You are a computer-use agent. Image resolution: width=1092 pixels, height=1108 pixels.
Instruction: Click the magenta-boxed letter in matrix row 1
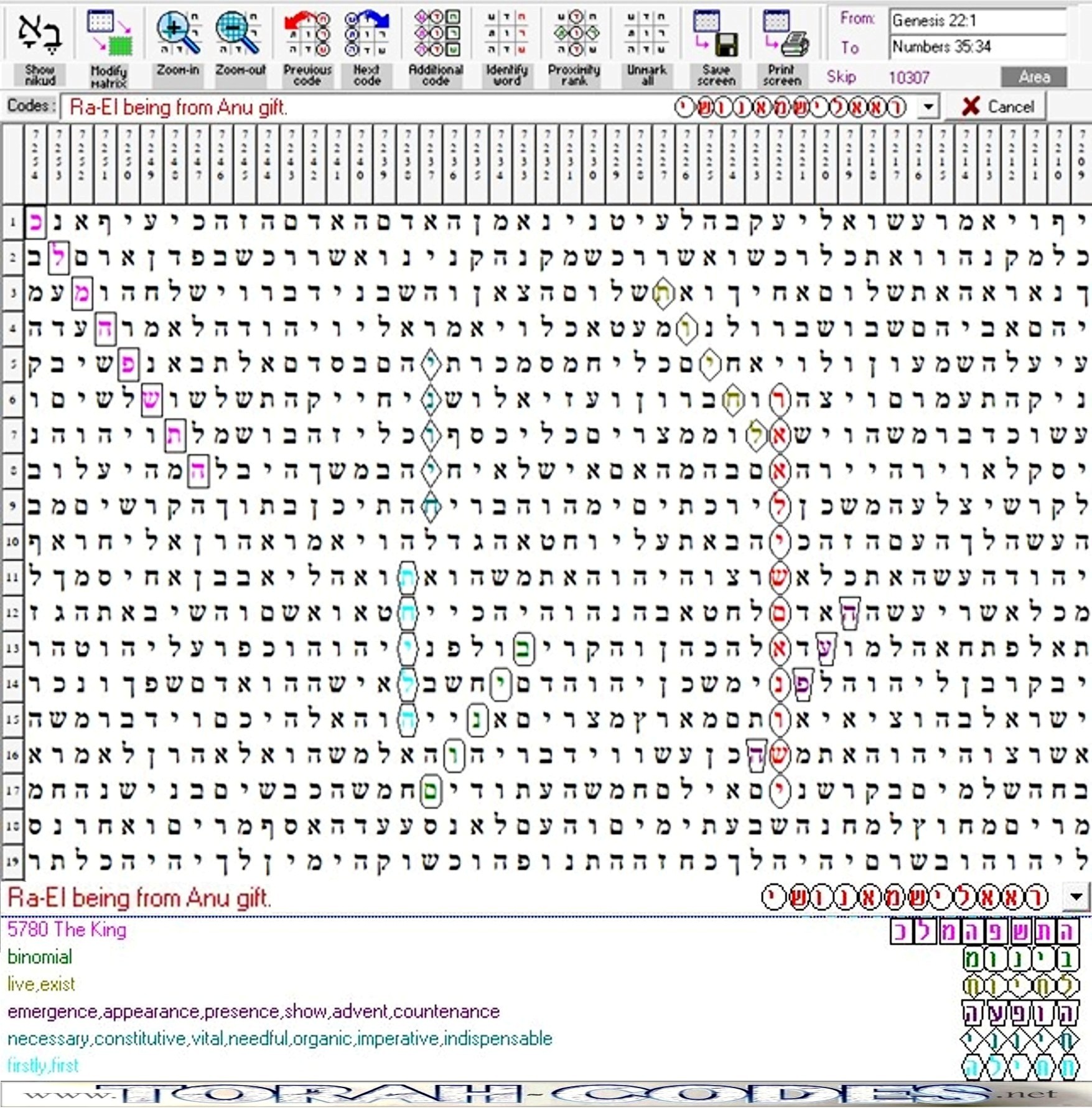(35, 222)
